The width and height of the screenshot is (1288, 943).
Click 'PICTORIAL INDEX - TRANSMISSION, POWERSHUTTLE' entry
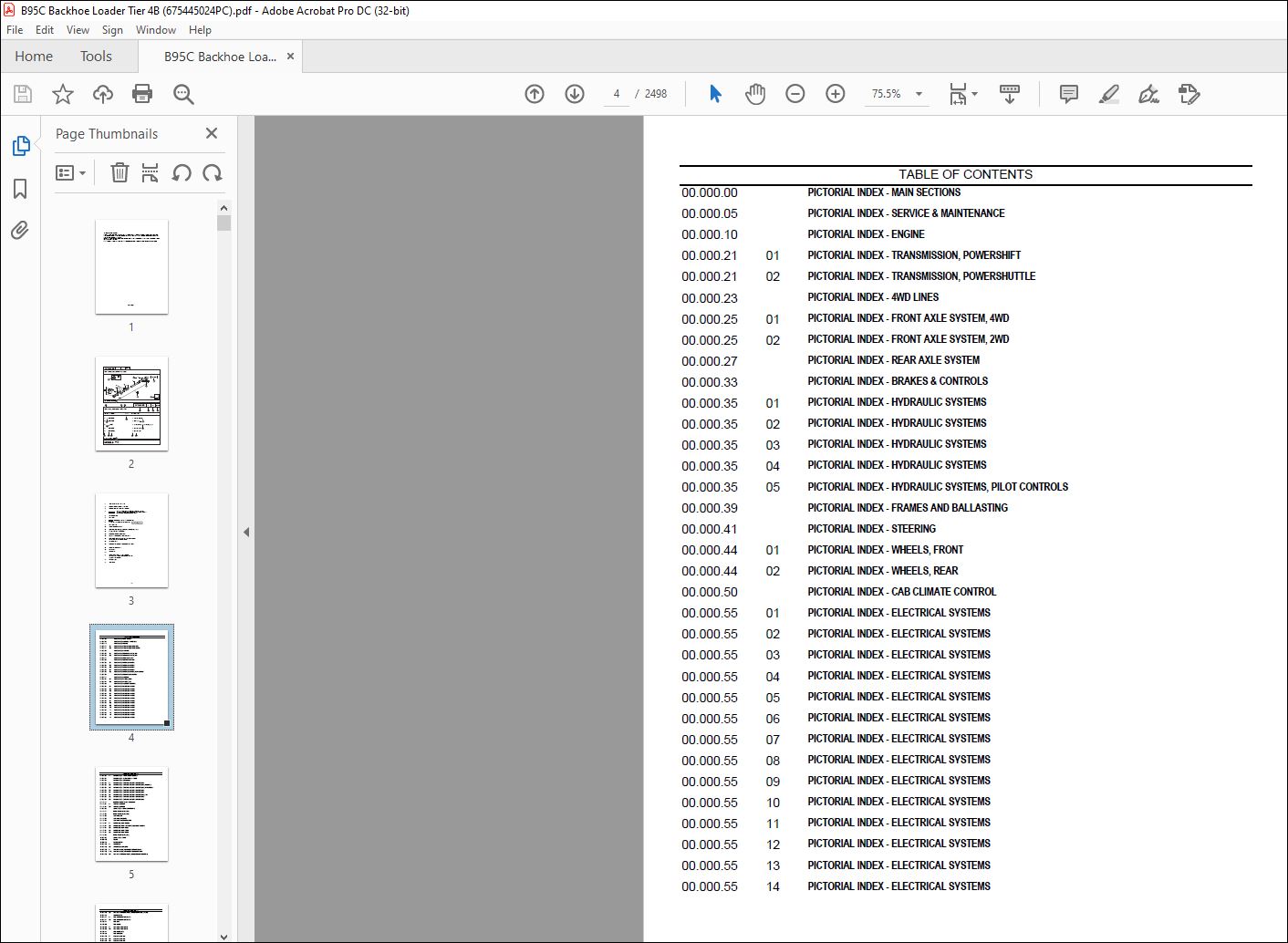click(x=921, y=276)
